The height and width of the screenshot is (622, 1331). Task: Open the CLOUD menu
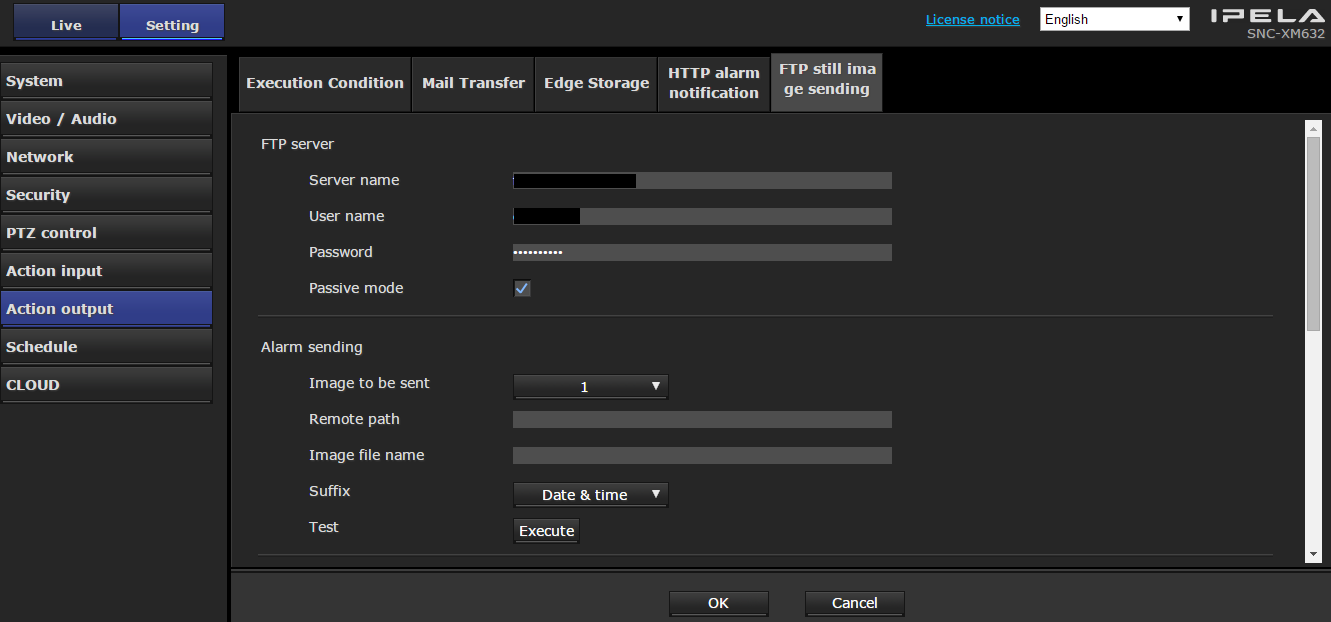[x=106, y=385]
